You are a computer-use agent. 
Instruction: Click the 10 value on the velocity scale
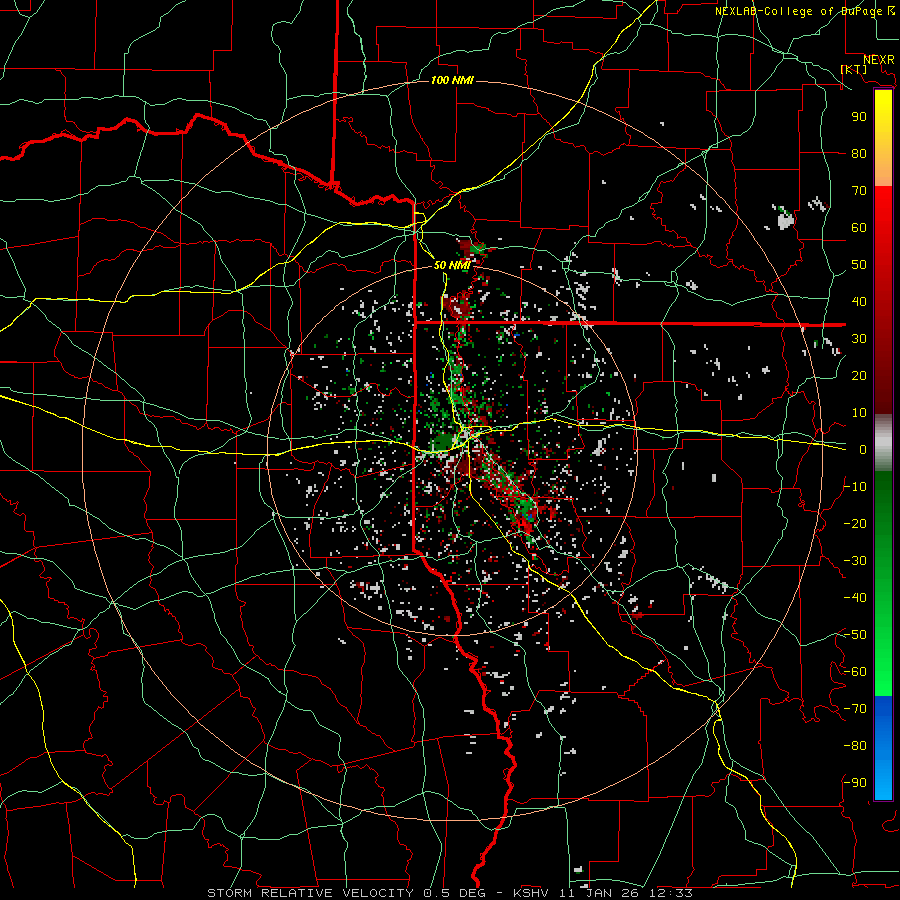[859, 413]
